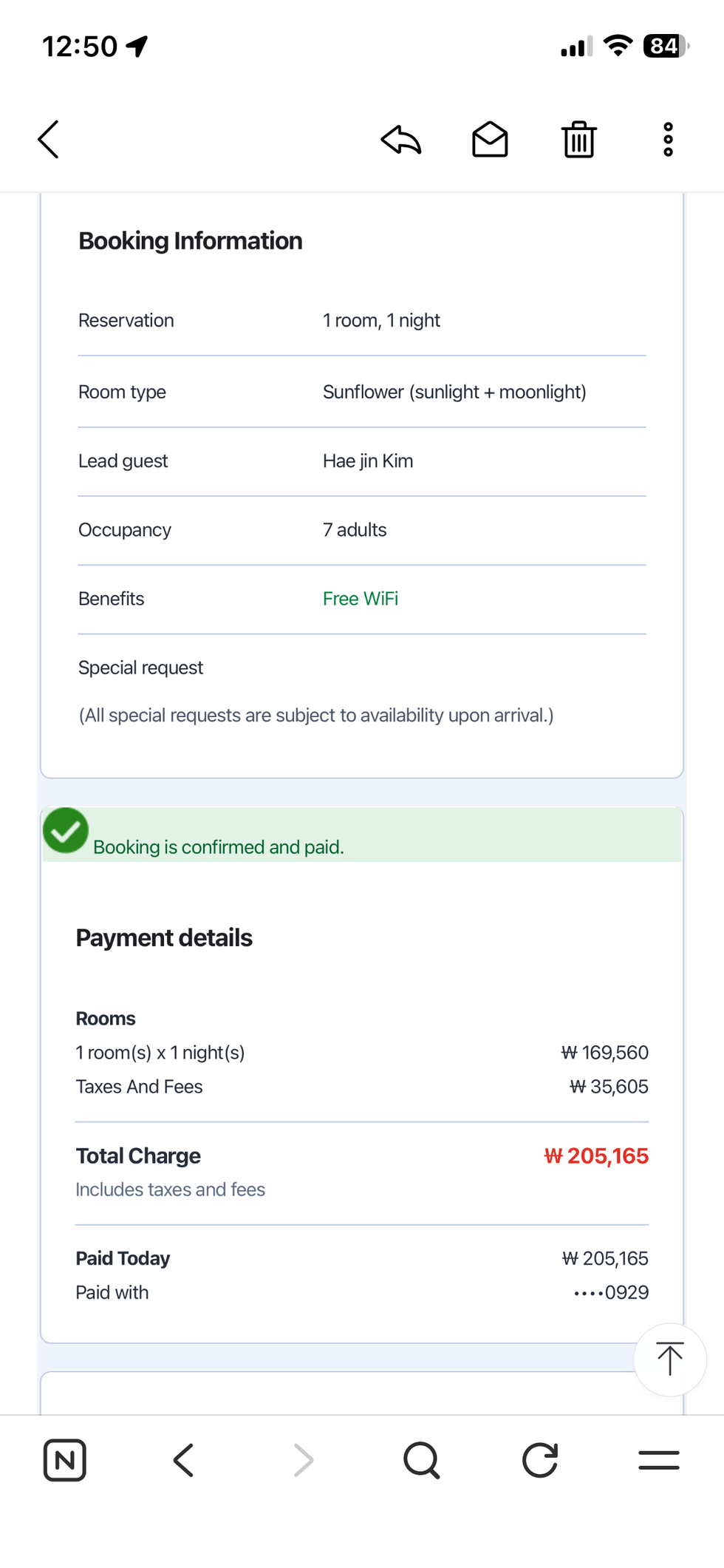This screenshot has width=724, height=1568.
Task: Tap the Payment details heading
Action: (x=164, y=937)
